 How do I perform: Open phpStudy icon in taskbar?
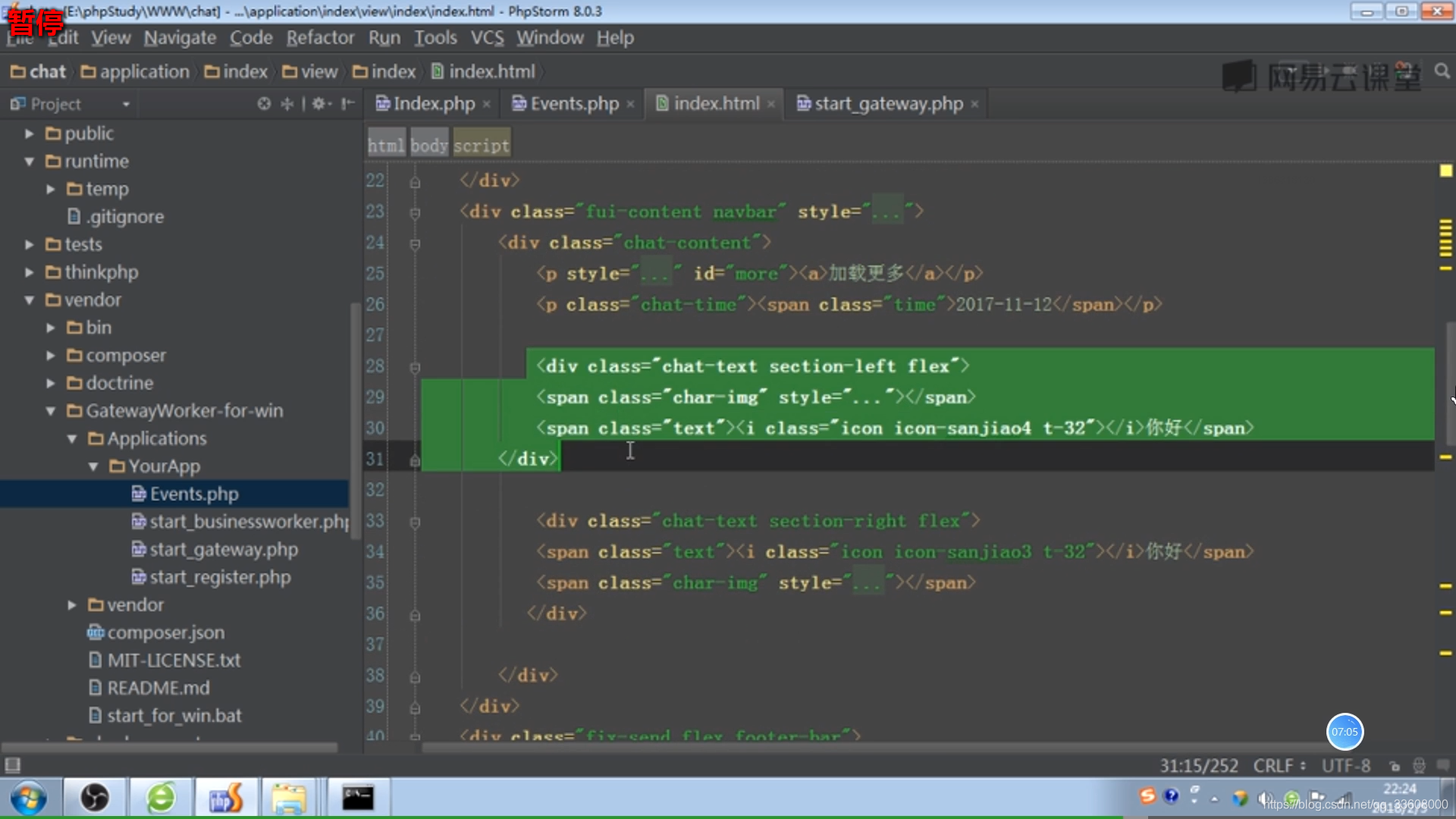[x=226, y=798]
